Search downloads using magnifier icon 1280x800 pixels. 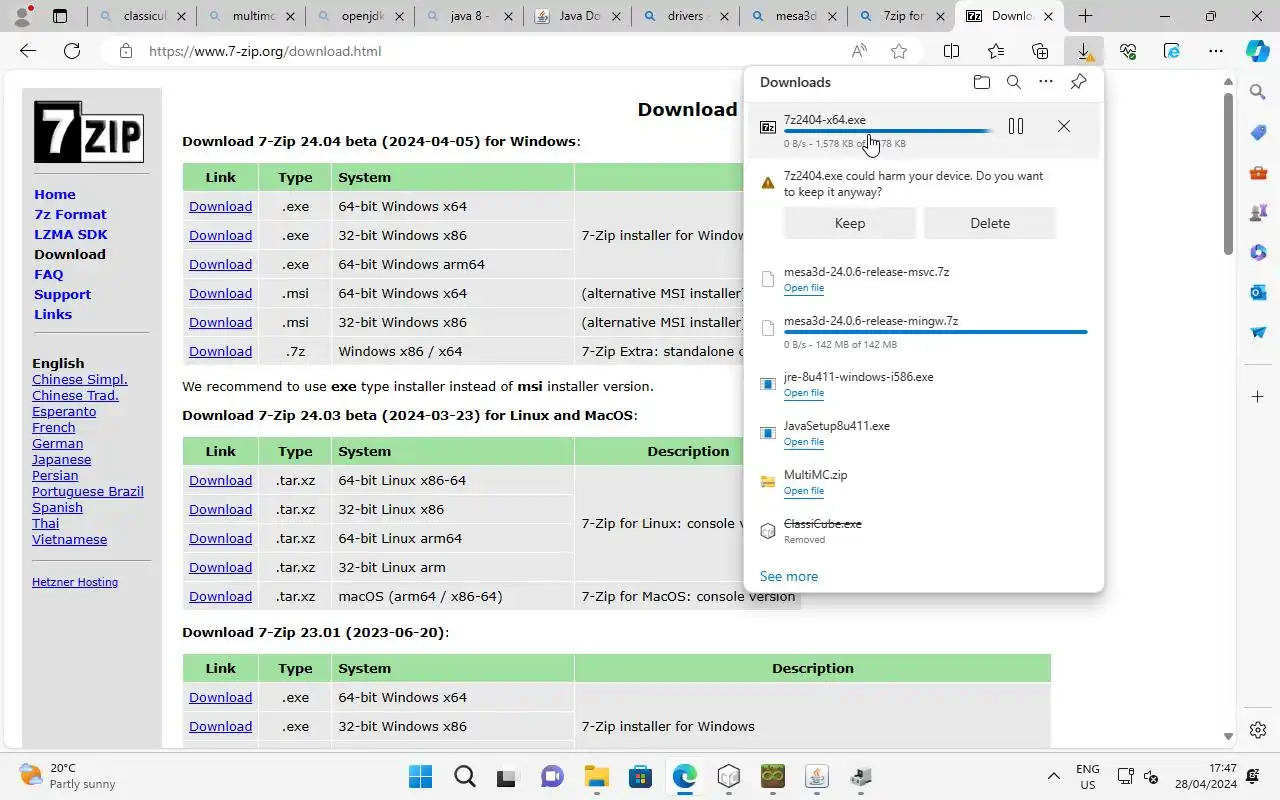[1014, 82]
